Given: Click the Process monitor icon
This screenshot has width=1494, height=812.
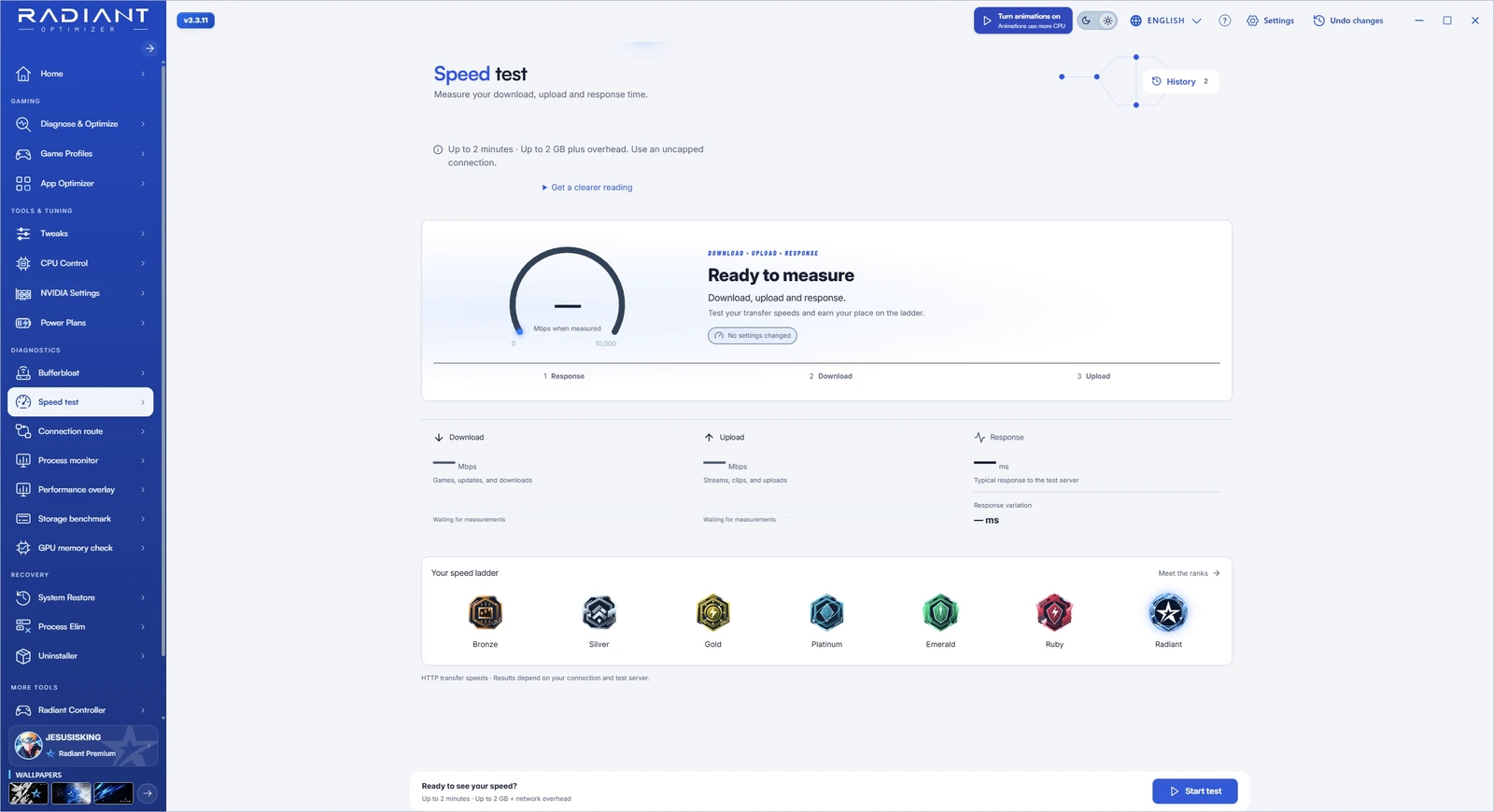Looking at the screenshot, I should point(23,460).
